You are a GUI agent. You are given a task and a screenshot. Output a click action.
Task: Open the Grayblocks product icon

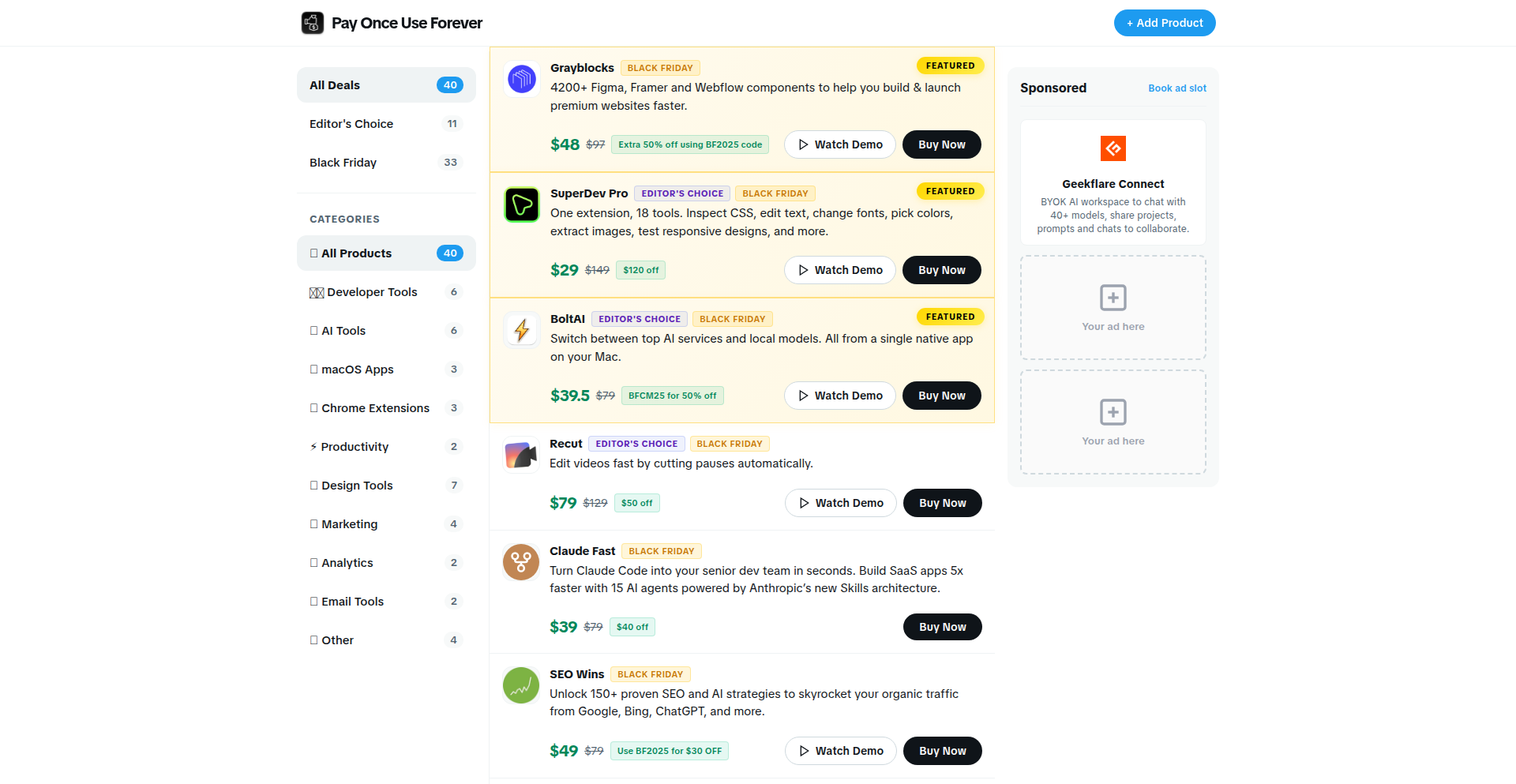(522, 79)
